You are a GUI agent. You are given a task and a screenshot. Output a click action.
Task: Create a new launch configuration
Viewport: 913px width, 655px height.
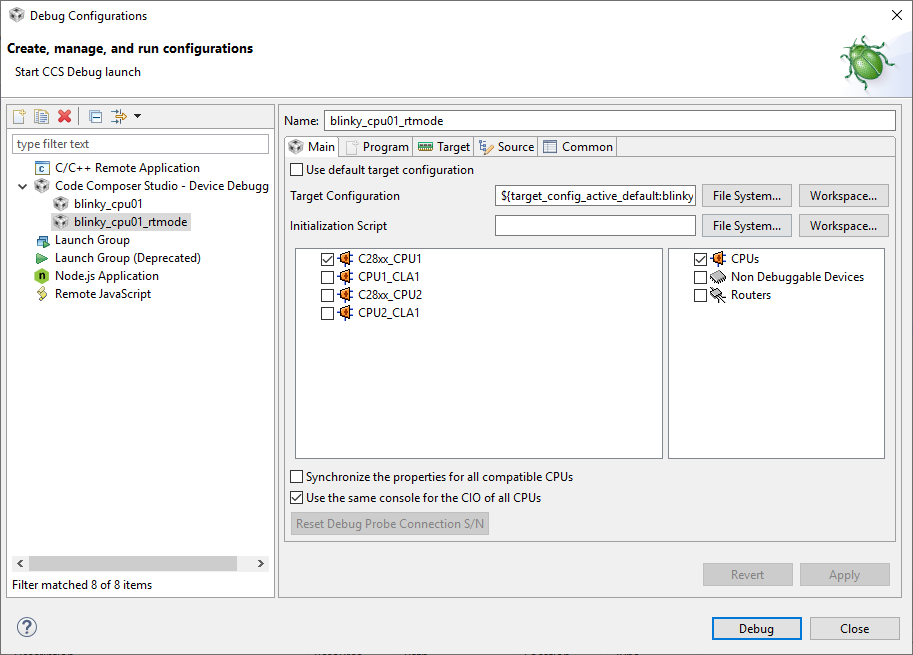click(x=18, y=116)
